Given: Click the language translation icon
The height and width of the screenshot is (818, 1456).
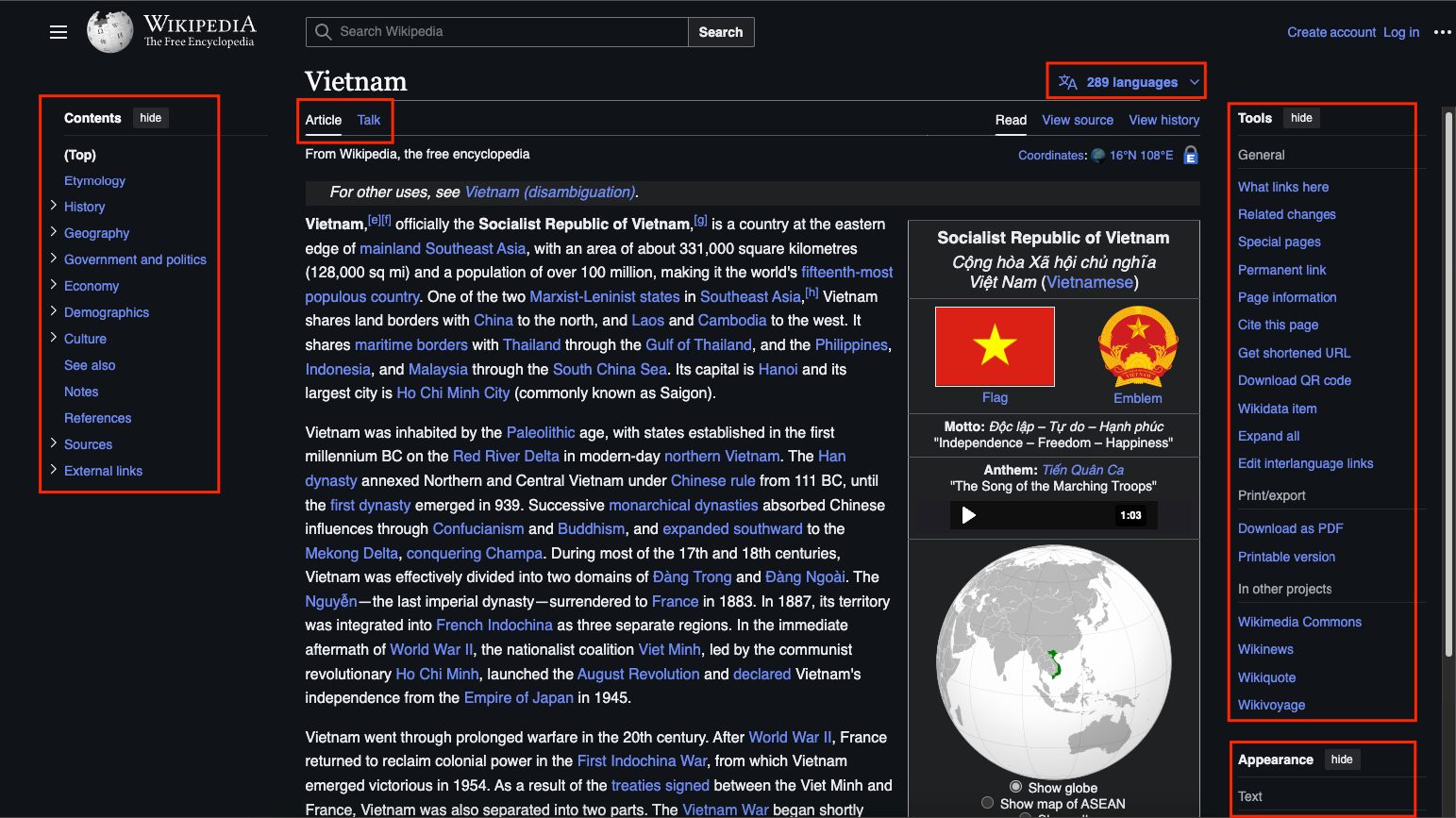Looking at the screenshot, I should click(1067, 82).
